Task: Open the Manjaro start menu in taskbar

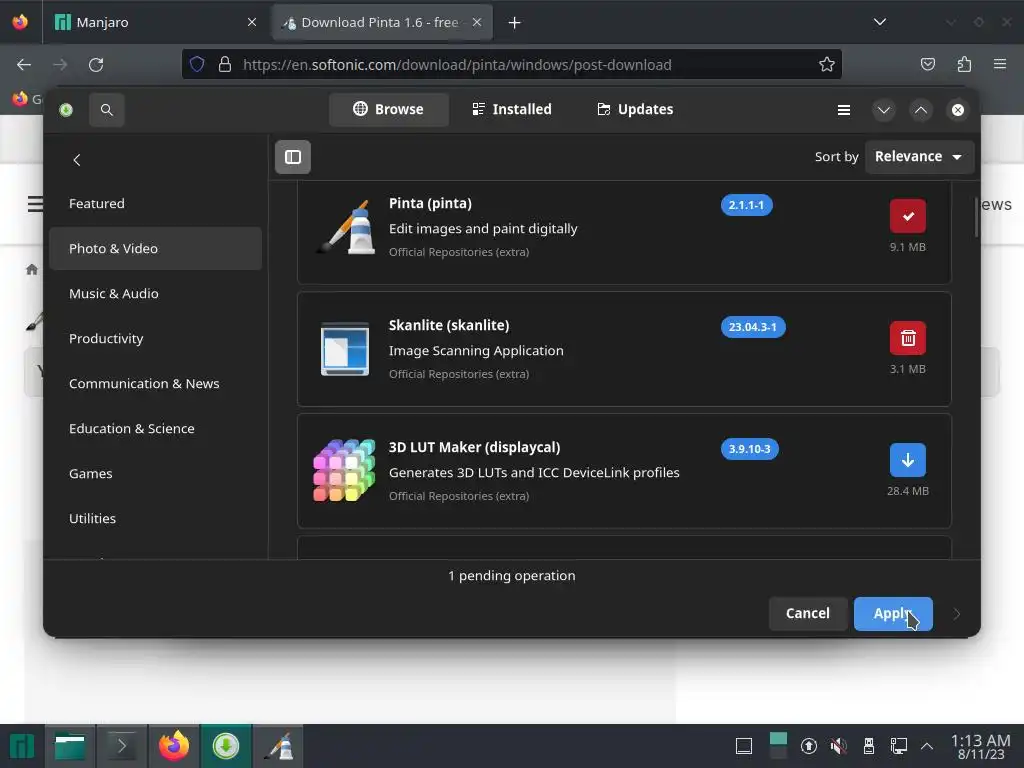Action: (22, 746)
